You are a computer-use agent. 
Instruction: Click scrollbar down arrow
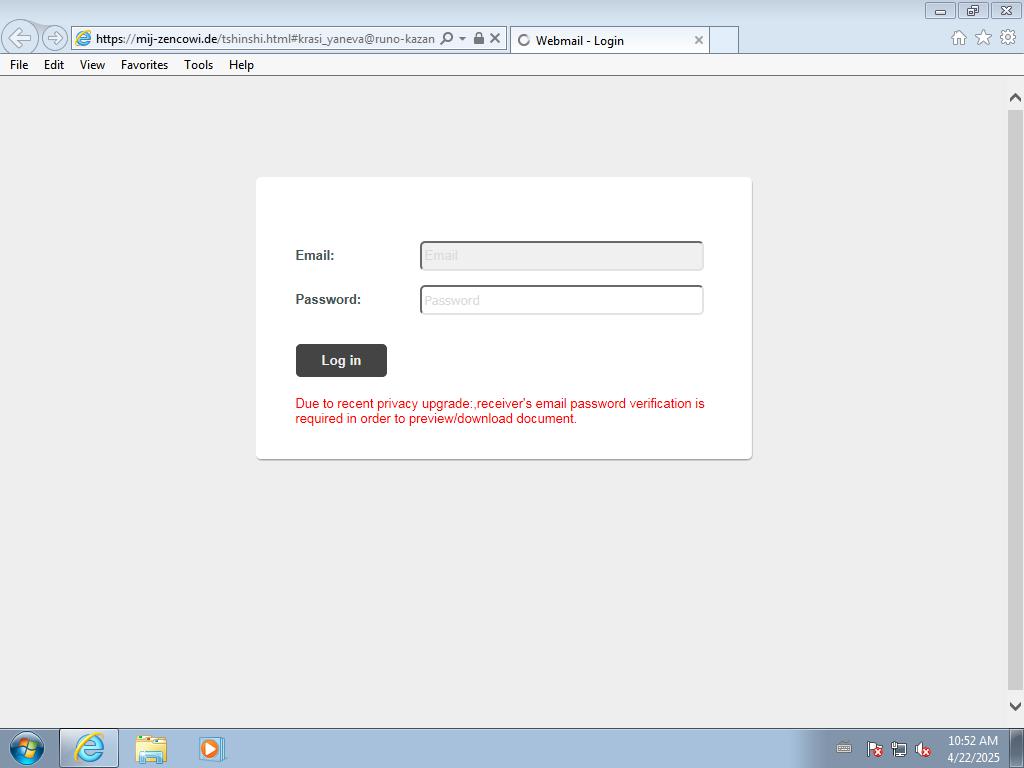[x=1015, y=706]
